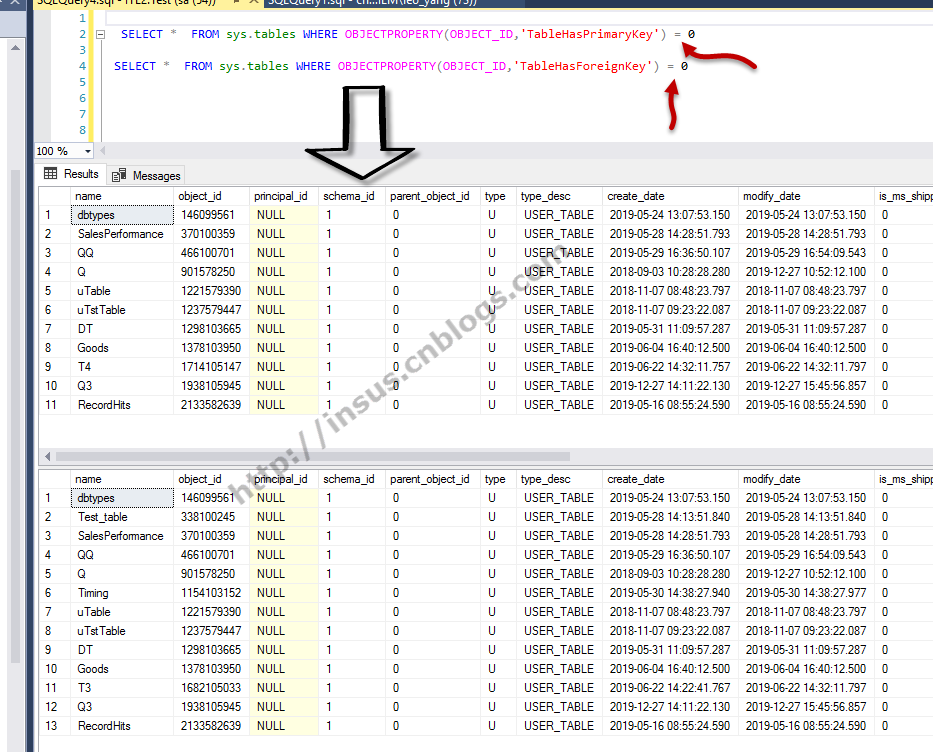Select the T3 name cell

(122, 688)
